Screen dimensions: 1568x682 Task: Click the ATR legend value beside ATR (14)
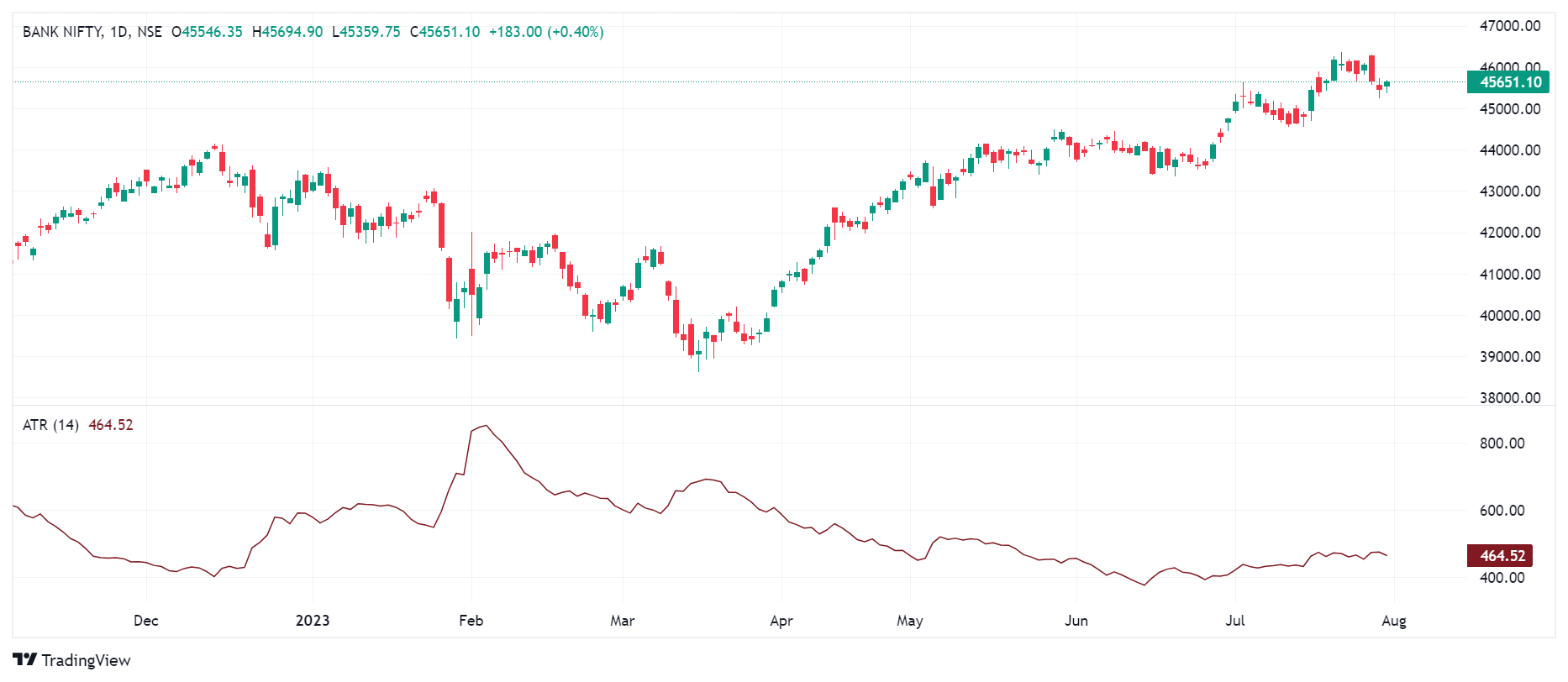[x=111, y=425]
